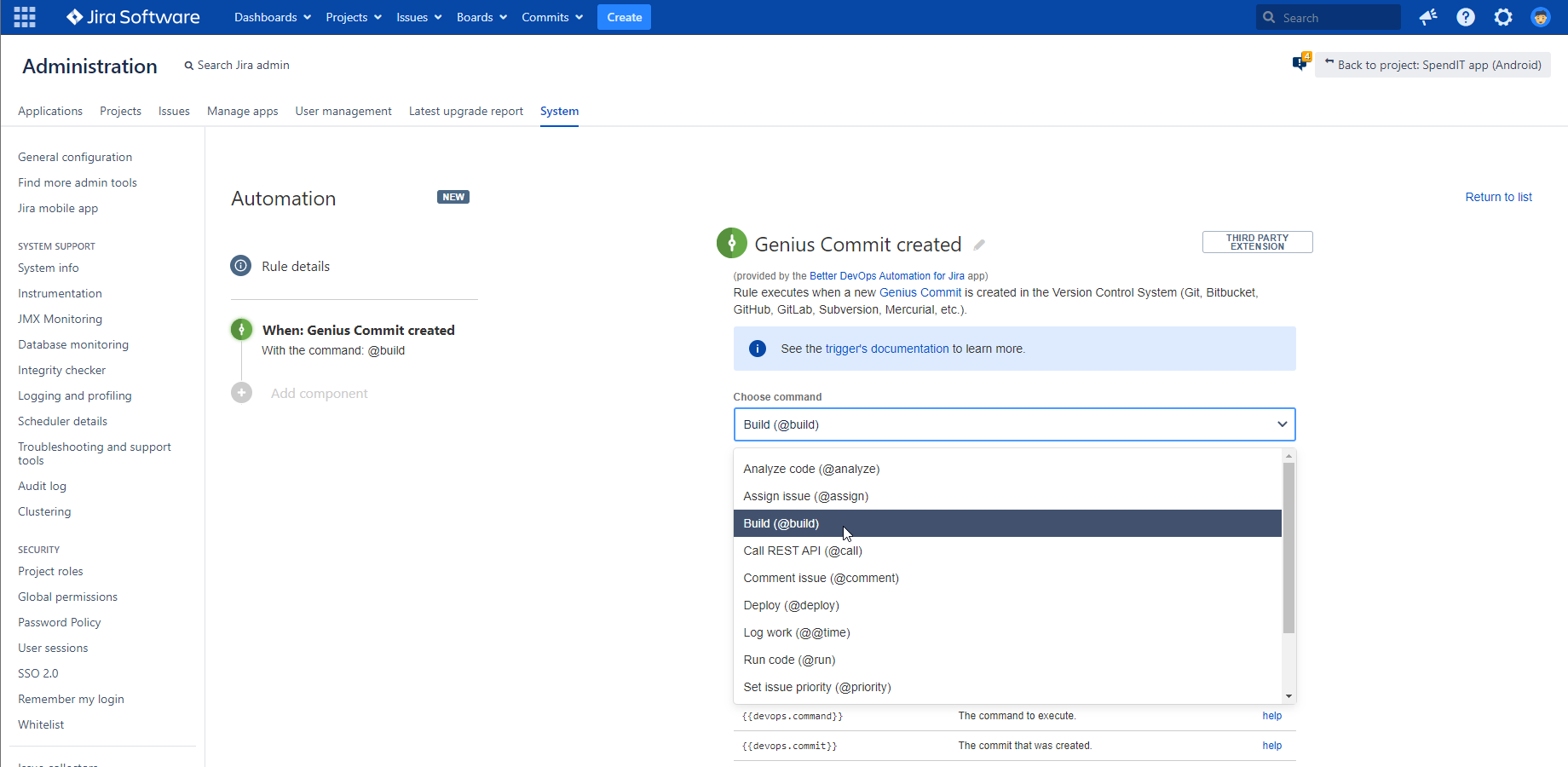
Task: Click the large green Genius Commit header icon
Action: point(732,243)
